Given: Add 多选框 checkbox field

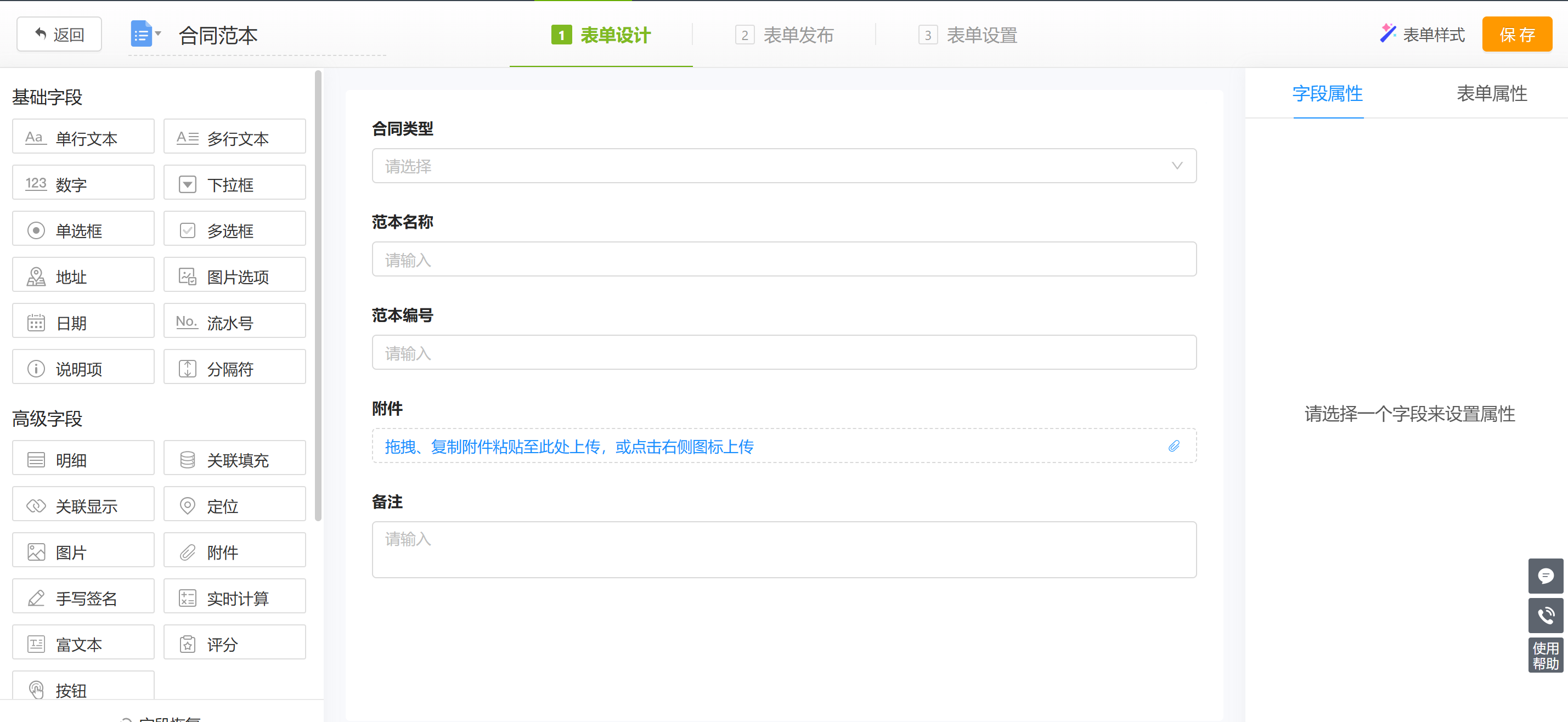Looking at the screenshot, I should 234,230.
